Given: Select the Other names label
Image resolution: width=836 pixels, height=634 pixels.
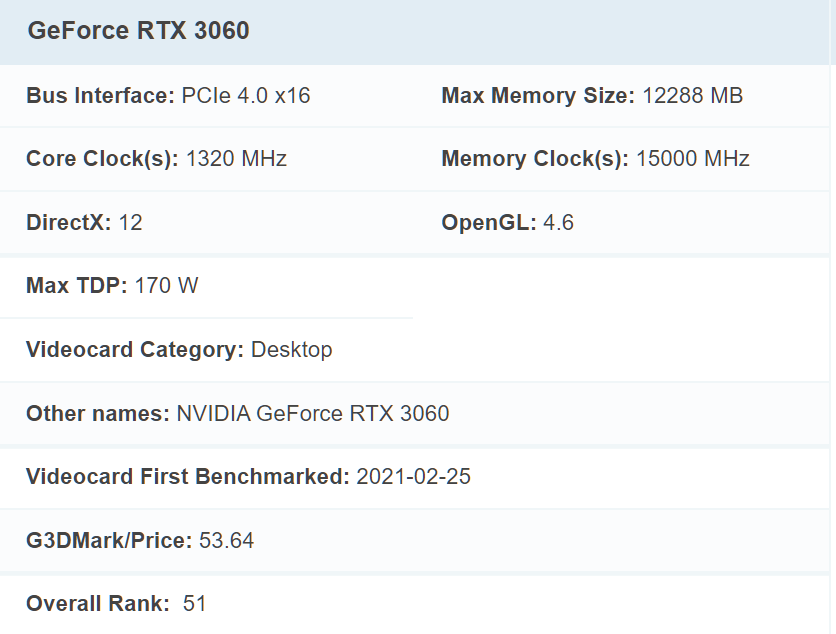Looking at the screenshot, I should click(98, 413).
